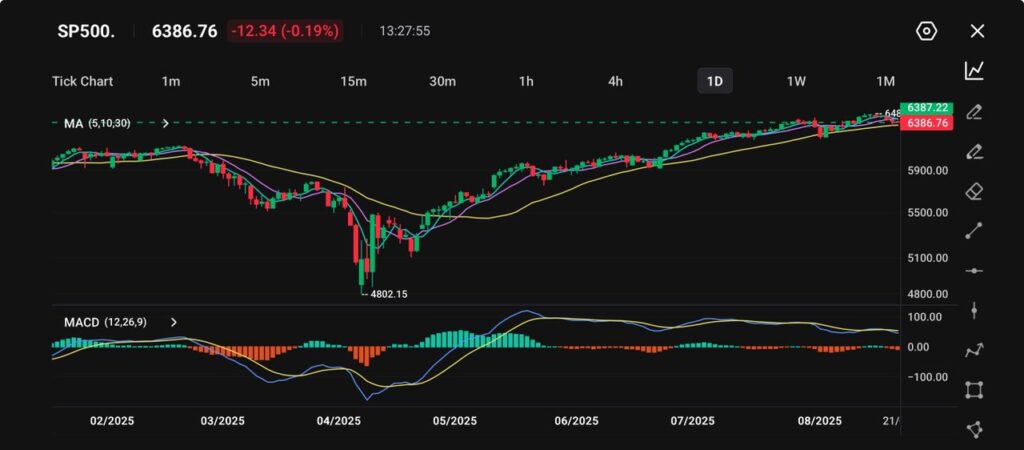Switch to the 4h timeframe
Image resolution: width=1024 pixels, height=450 pixels.
(616, 81)
